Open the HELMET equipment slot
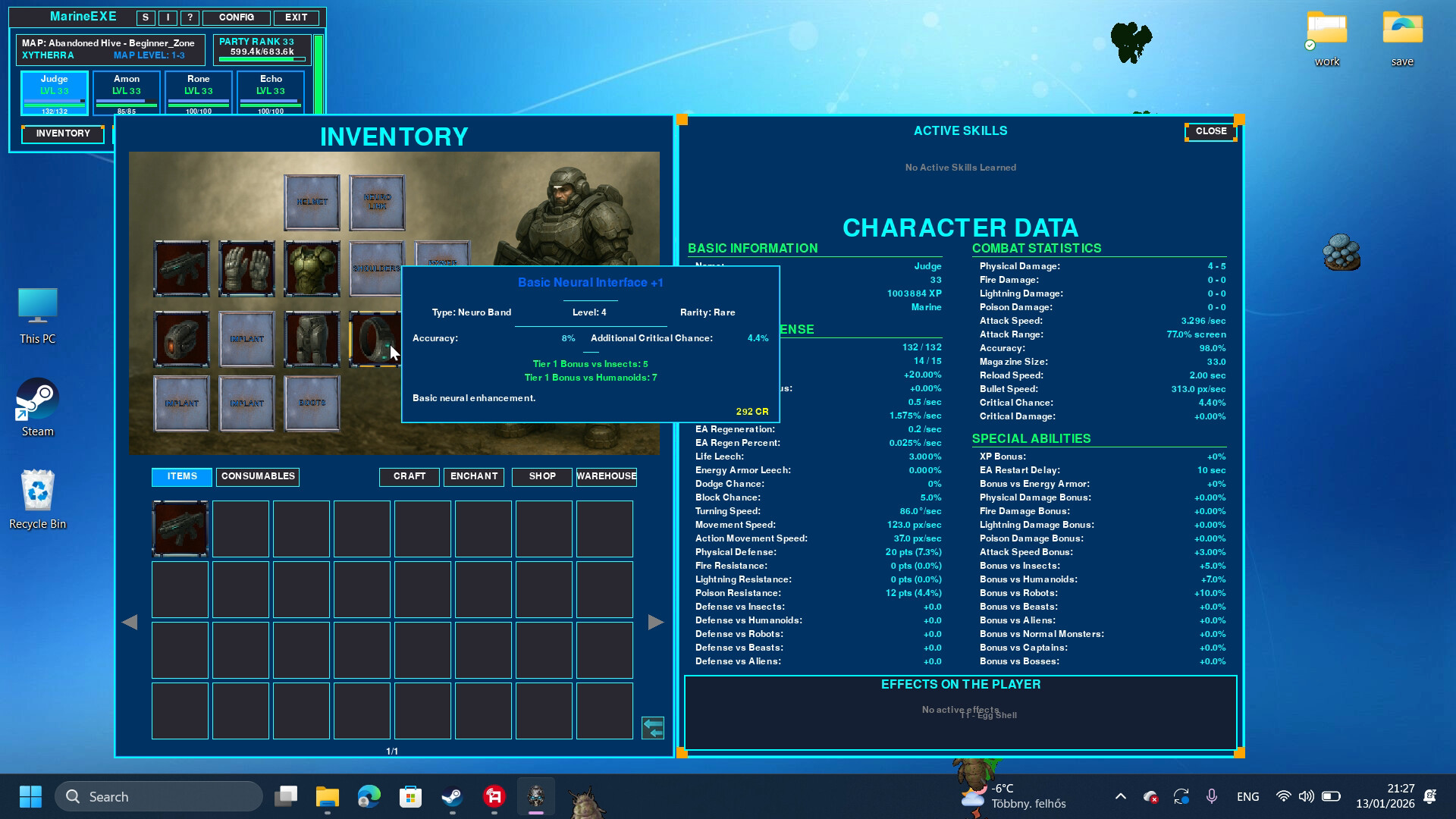 312,202
